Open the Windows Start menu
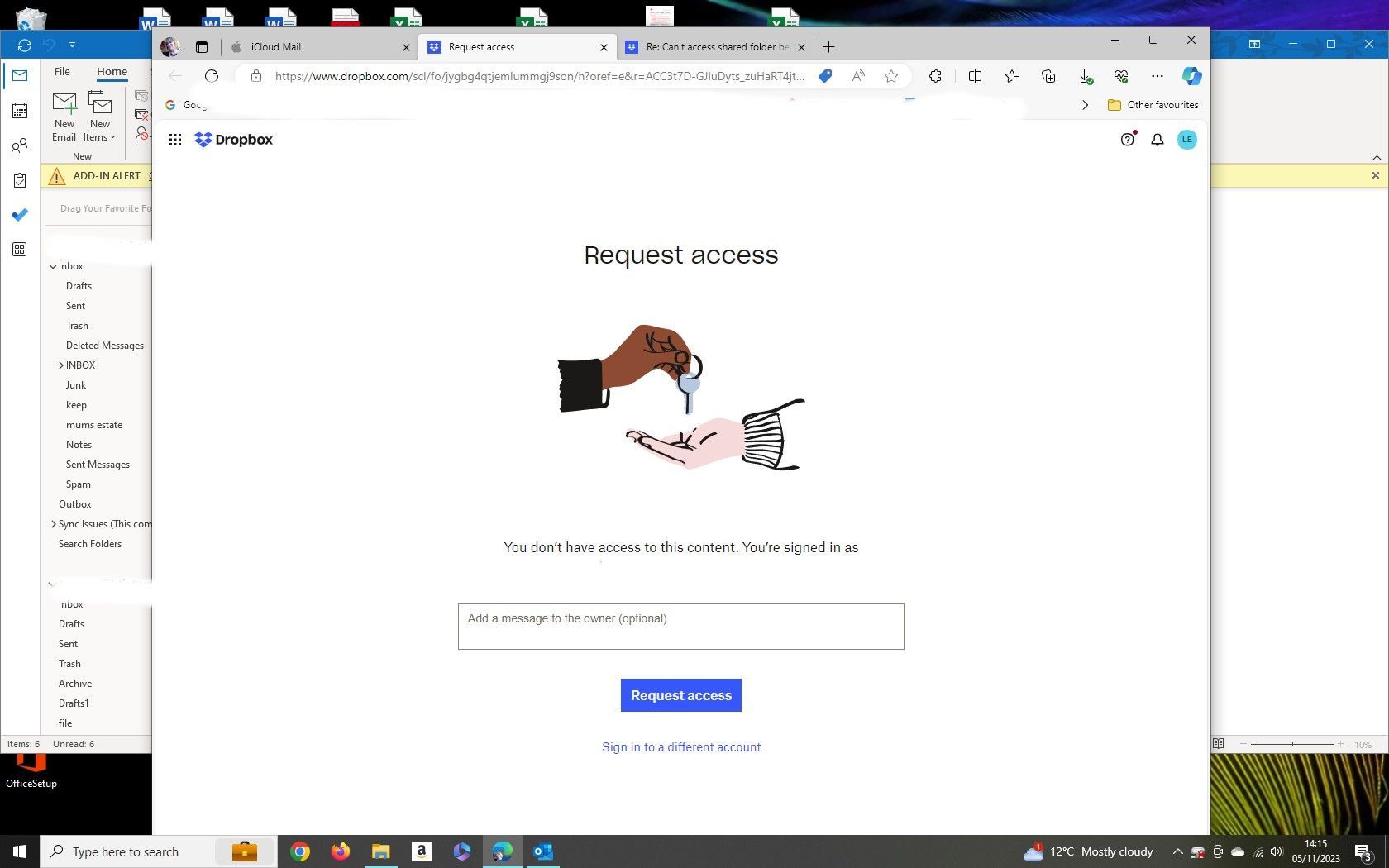The height and width of the screenshot is (868, 1389). tap(20, 851)
